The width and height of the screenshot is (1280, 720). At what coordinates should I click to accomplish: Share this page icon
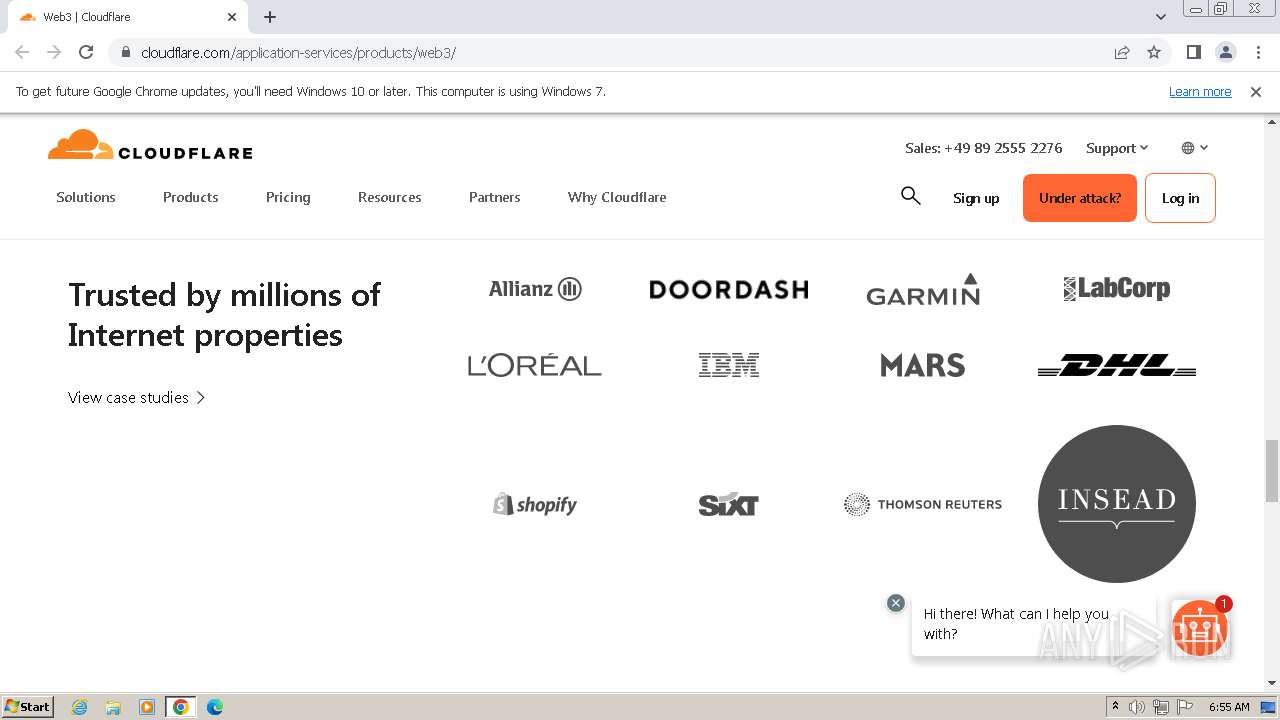1122,52
